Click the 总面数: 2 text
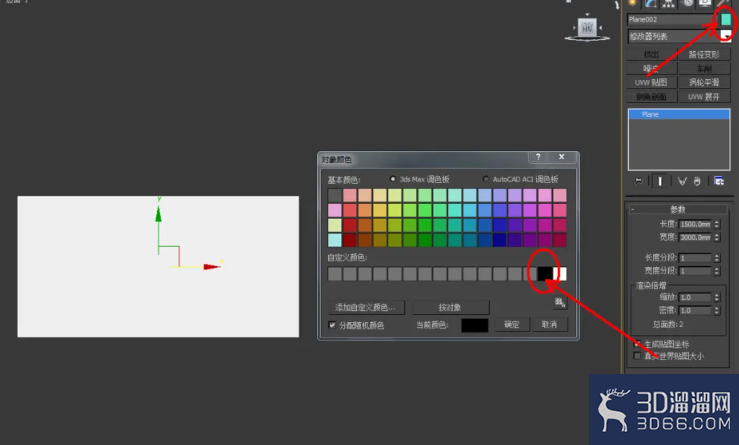This screenshot has height=445, width=739. pos(668,324)
